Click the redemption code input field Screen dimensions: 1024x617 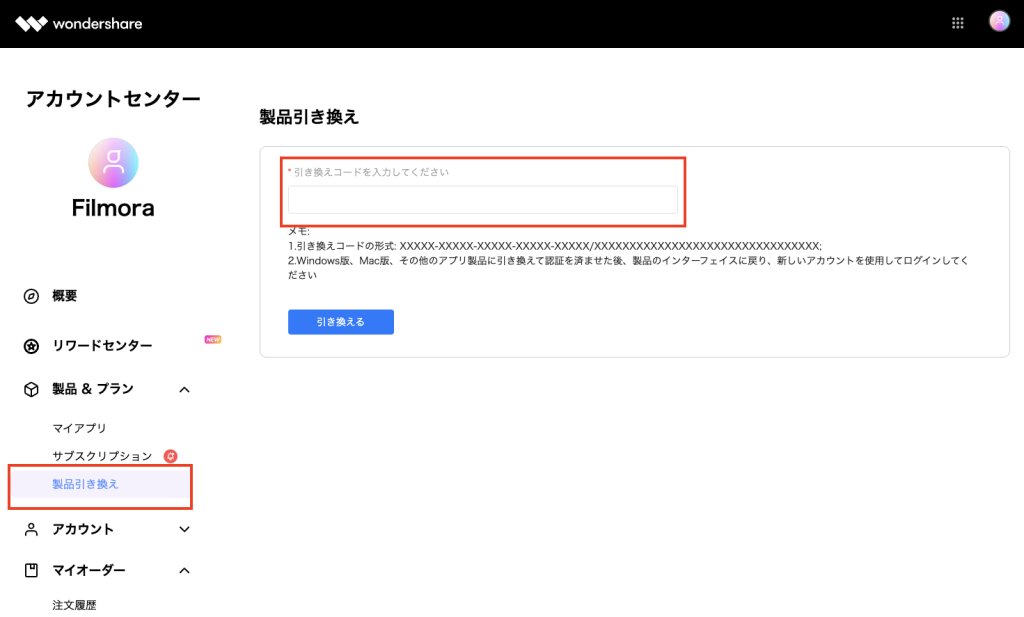[x=482, y=200]
